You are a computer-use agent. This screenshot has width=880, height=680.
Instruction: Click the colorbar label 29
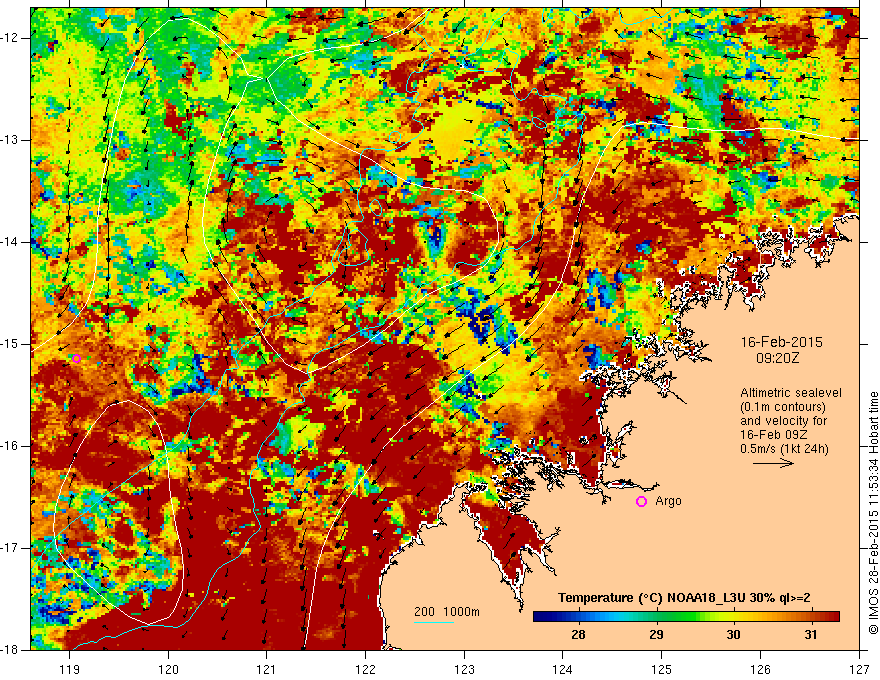(x=656, y=635)
